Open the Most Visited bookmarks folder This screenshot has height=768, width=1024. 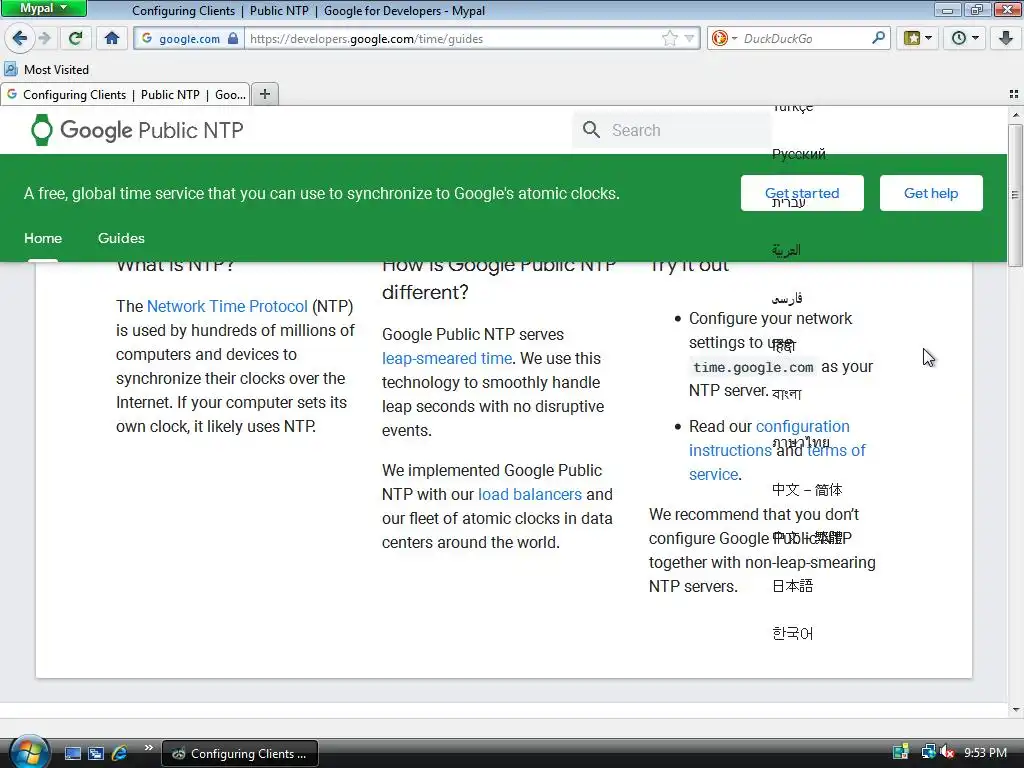(x=46, y=69)
